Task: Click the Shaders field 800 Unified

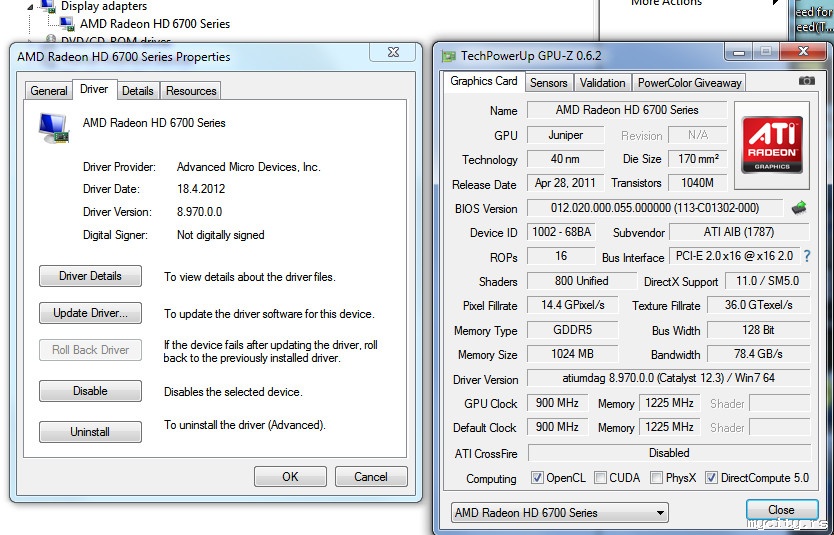Action: (581, 281)
